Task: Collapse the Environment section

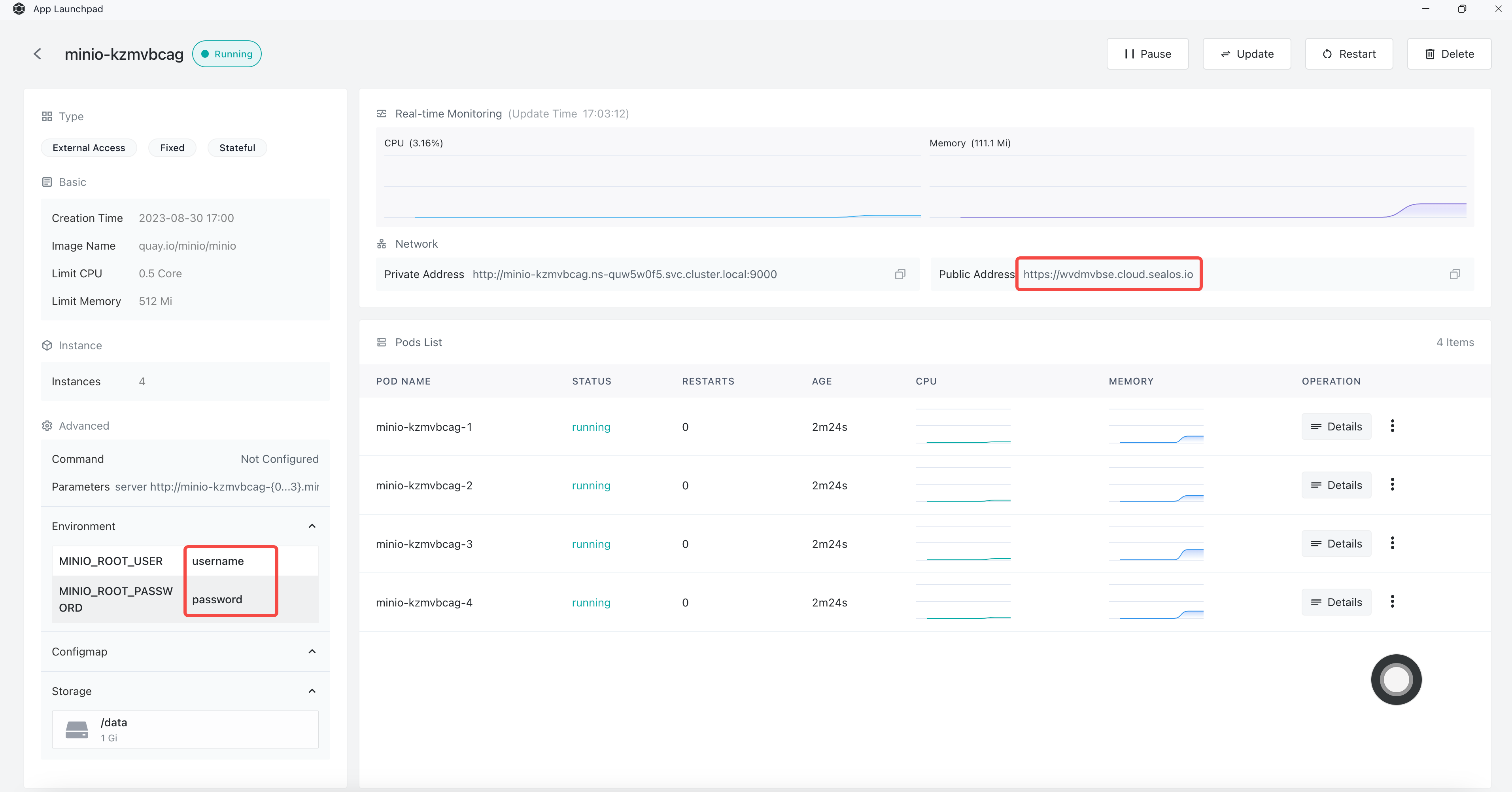Action: pos(312,526)
